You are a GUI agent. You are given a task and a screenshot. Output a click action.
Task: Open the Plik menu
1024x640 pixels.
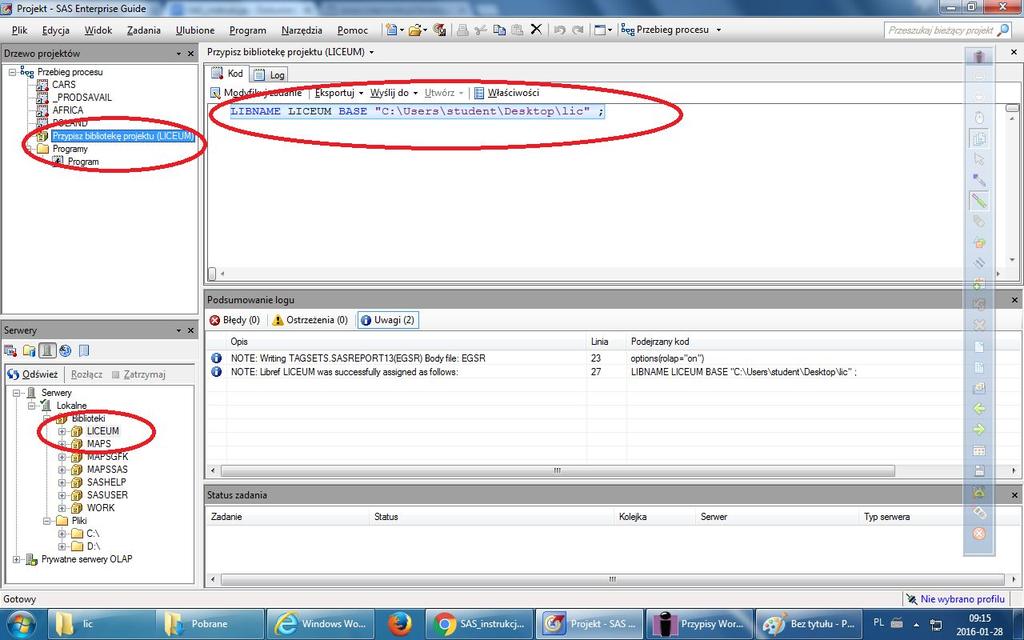coord(20,30)
